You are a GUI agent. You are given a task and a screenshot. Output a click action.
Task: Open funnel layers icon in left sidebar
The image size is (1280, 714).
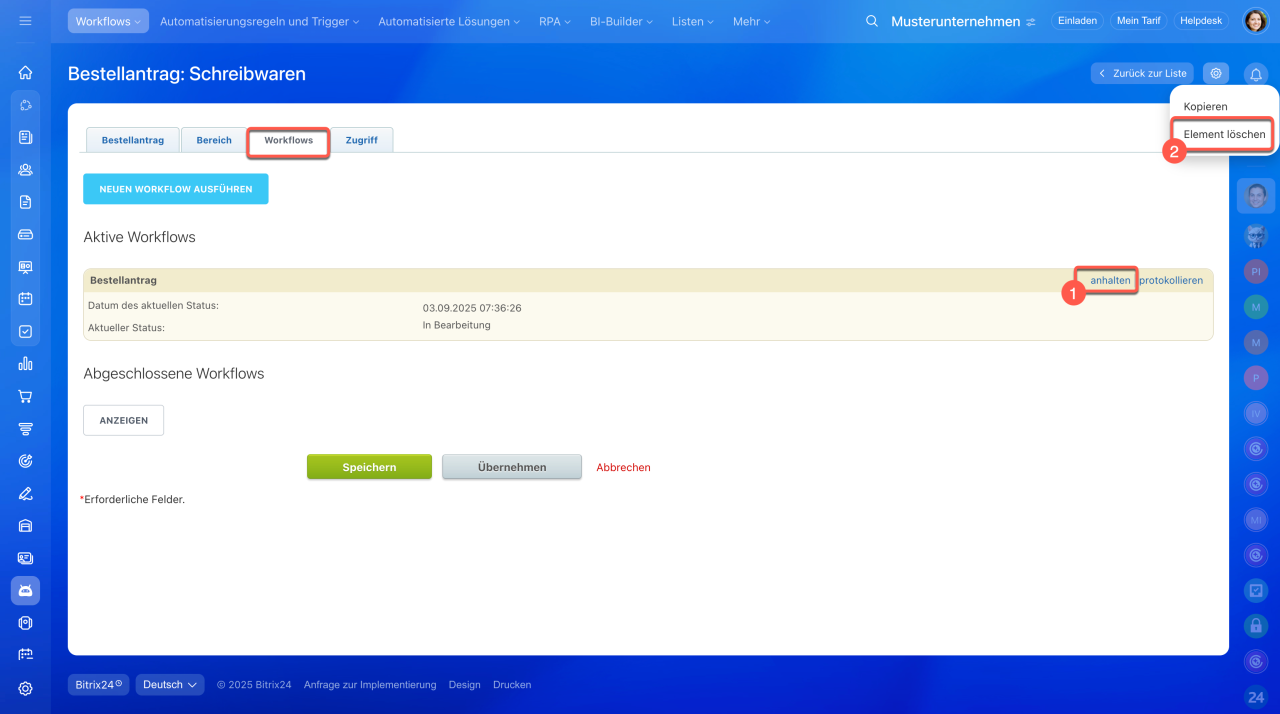click(x=25, y=428)
